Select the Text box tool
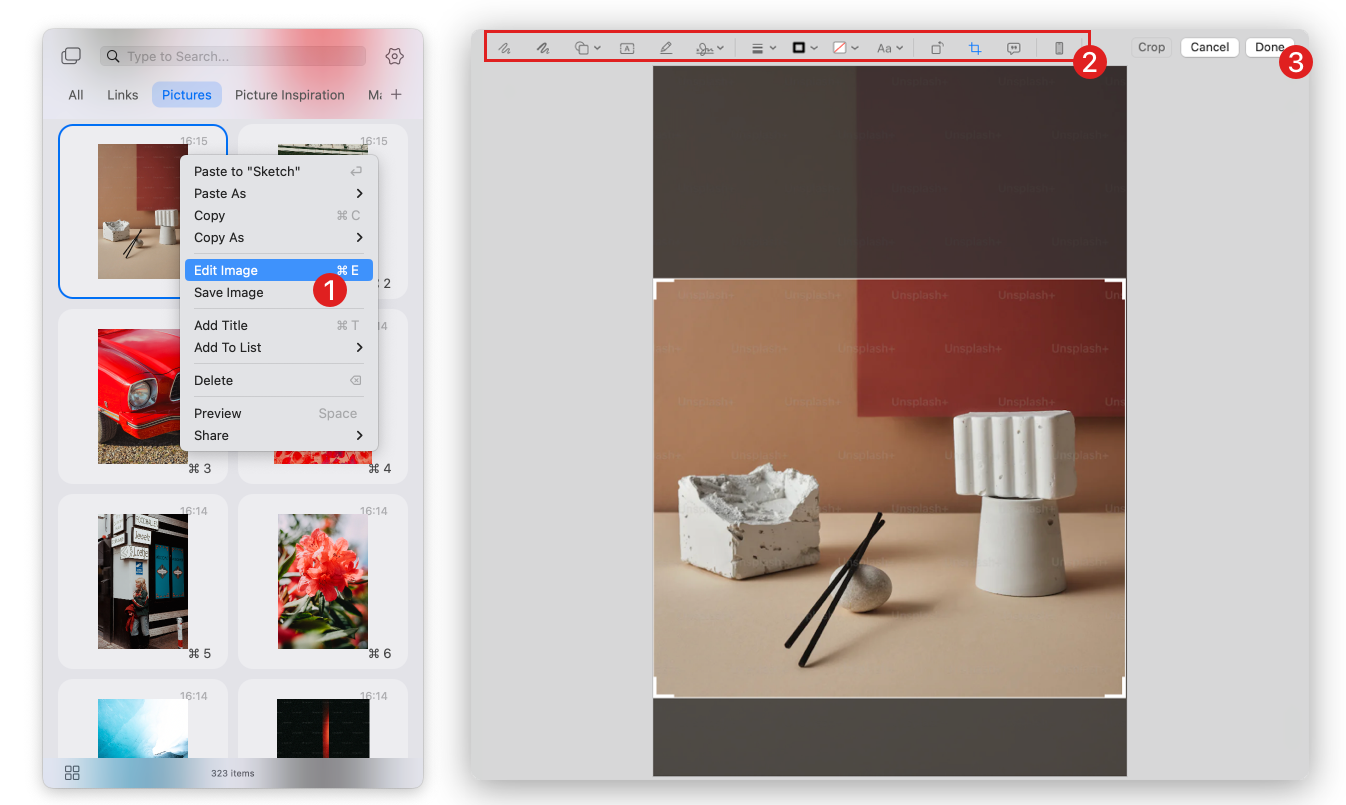This screenshot has height=805, width=1346. click(627, 47)
